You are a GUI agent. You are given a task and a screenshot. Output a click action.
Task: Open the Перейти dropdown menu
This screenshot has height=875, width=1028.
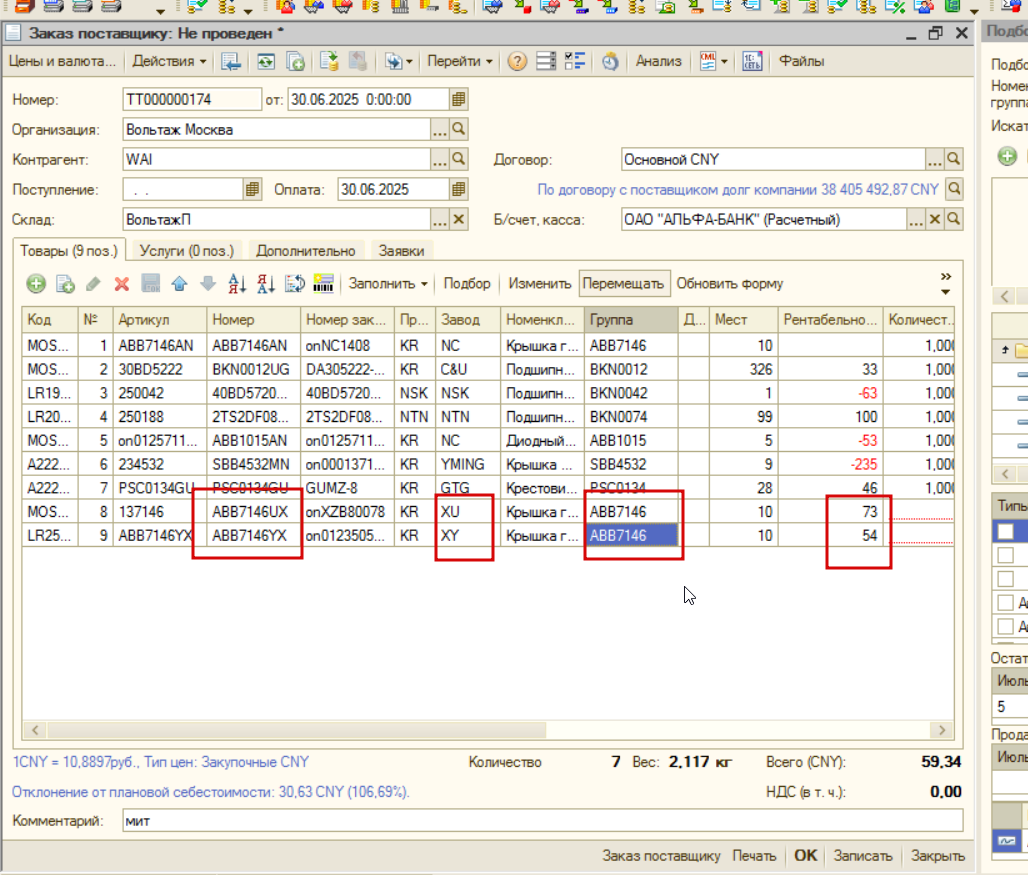pyautogui.click(x=460, y=62)
